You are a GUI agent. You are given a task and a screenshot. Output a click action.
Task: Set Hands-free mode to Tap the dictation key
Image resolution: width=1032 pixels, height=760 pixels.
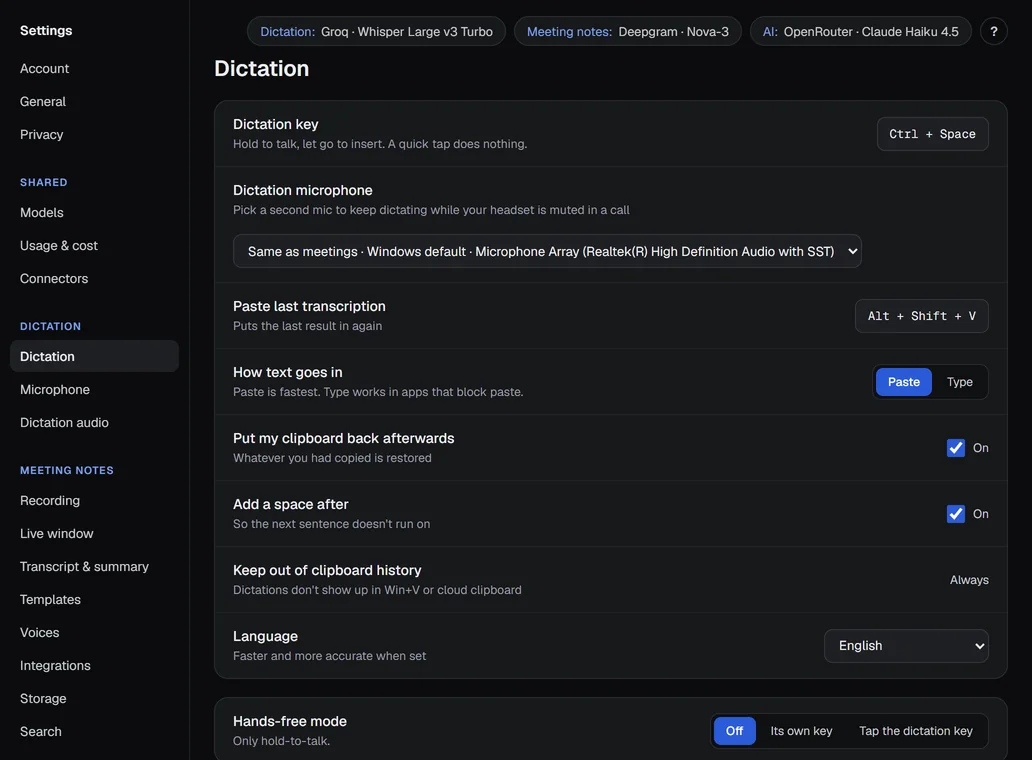coord(916,731)
